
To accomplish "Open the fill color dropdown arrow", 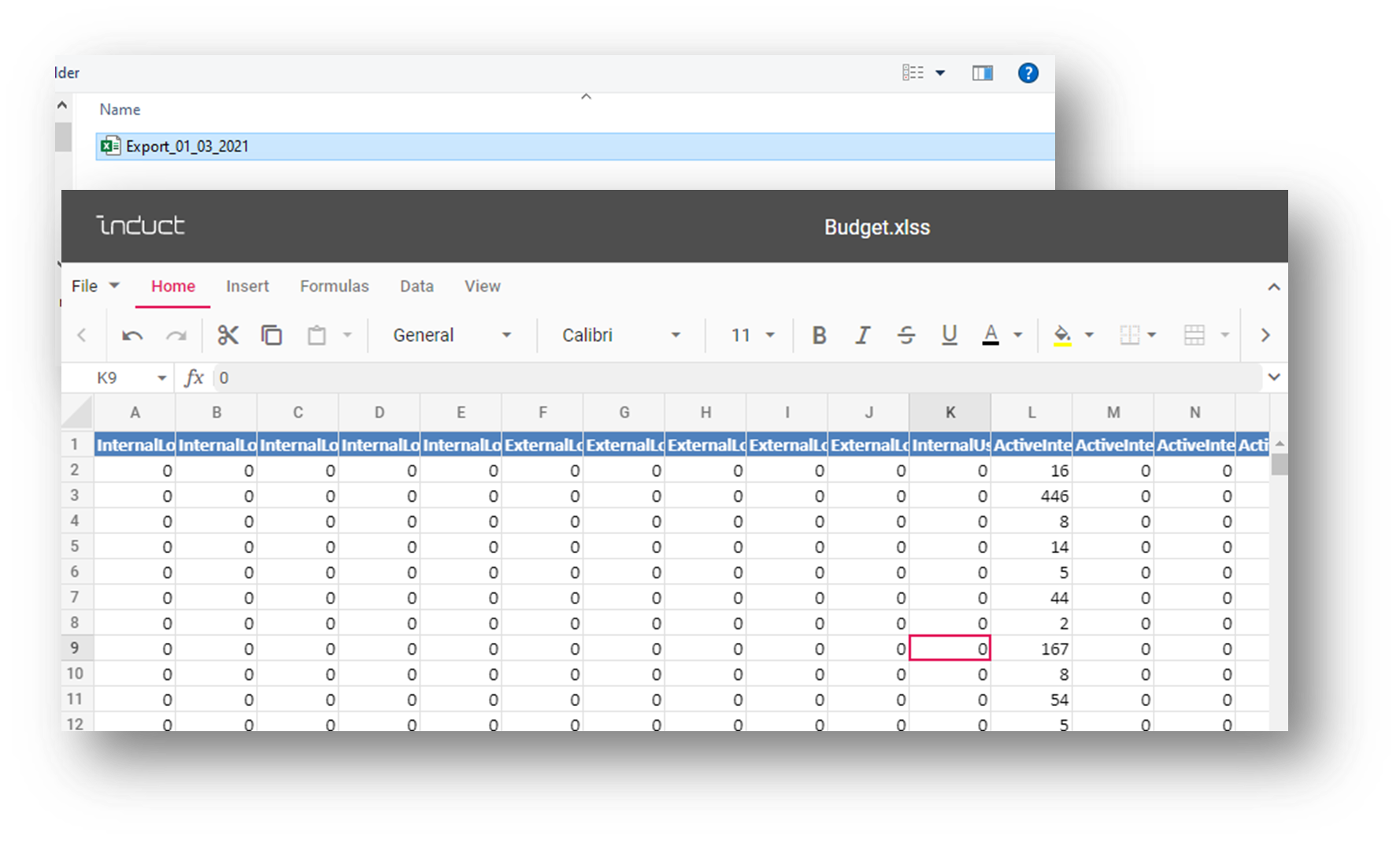I will 1090,336.
